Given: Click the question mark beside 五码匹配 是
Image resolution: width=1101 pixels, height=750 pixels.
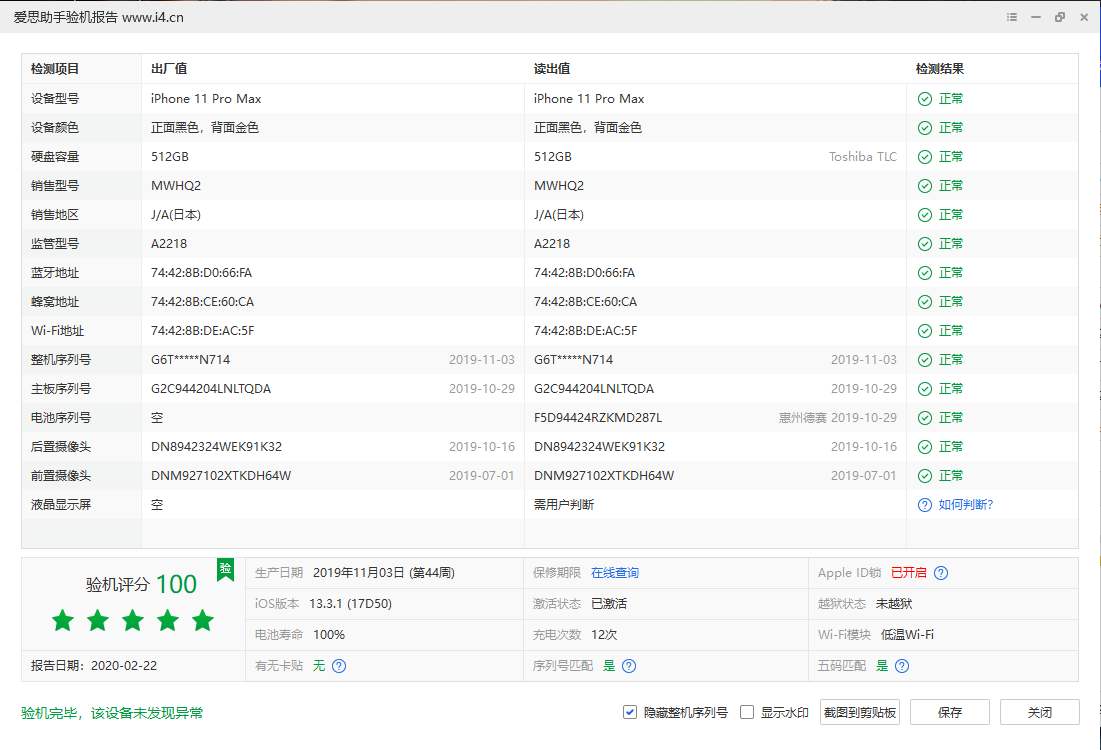Looking at the screenshot, I should click(x=901, y=665).
